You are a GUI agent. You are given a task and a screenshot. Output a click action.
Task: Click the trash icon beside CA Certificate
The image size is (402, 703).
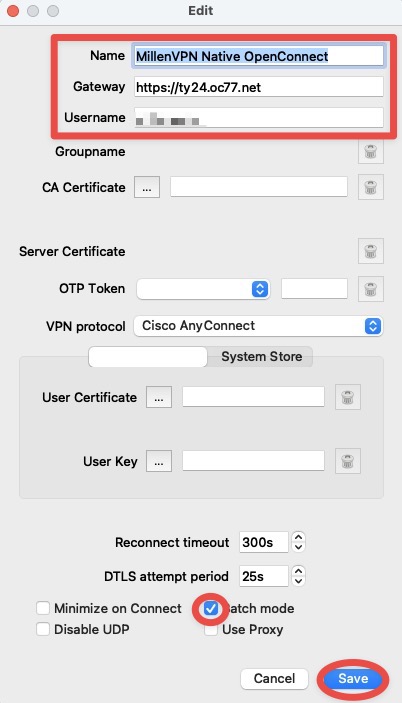click(370, 187)
